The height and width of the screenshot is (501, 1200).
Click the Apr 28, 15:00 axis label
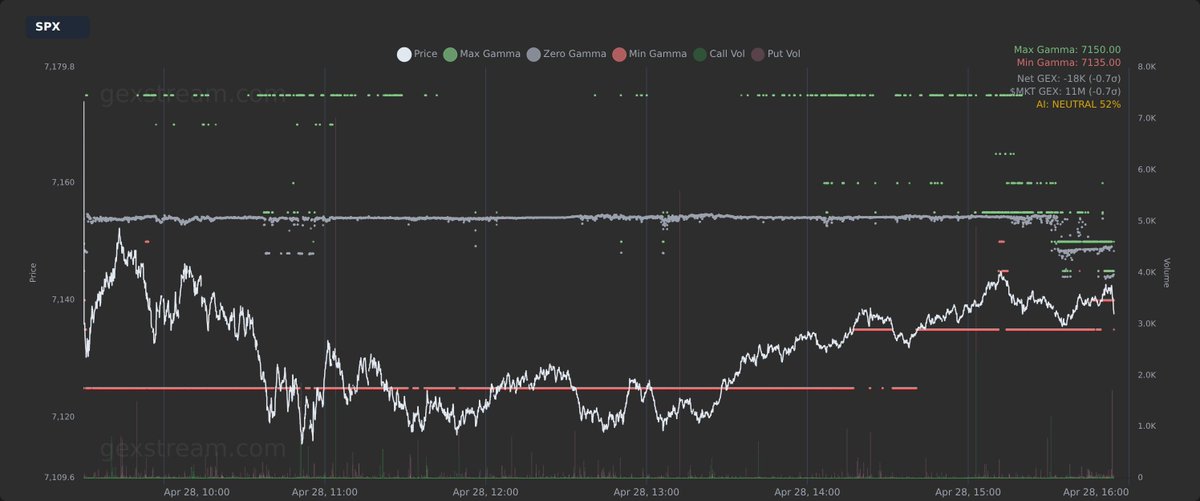click(968, 492)
